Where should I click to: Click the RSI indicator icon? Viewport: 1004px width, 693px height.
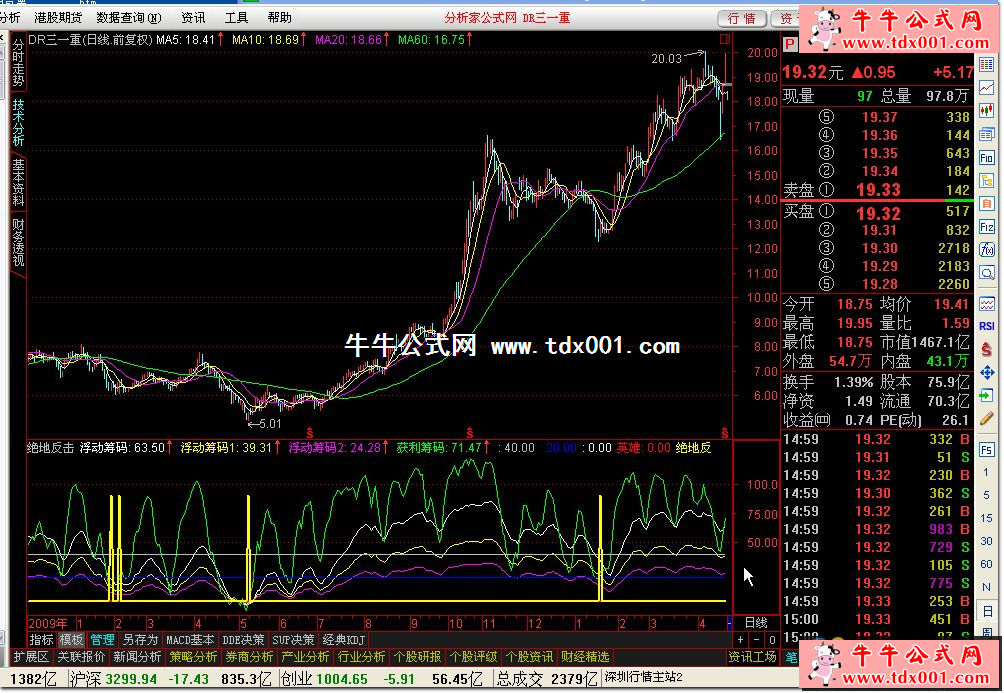(x=987, y=325)
